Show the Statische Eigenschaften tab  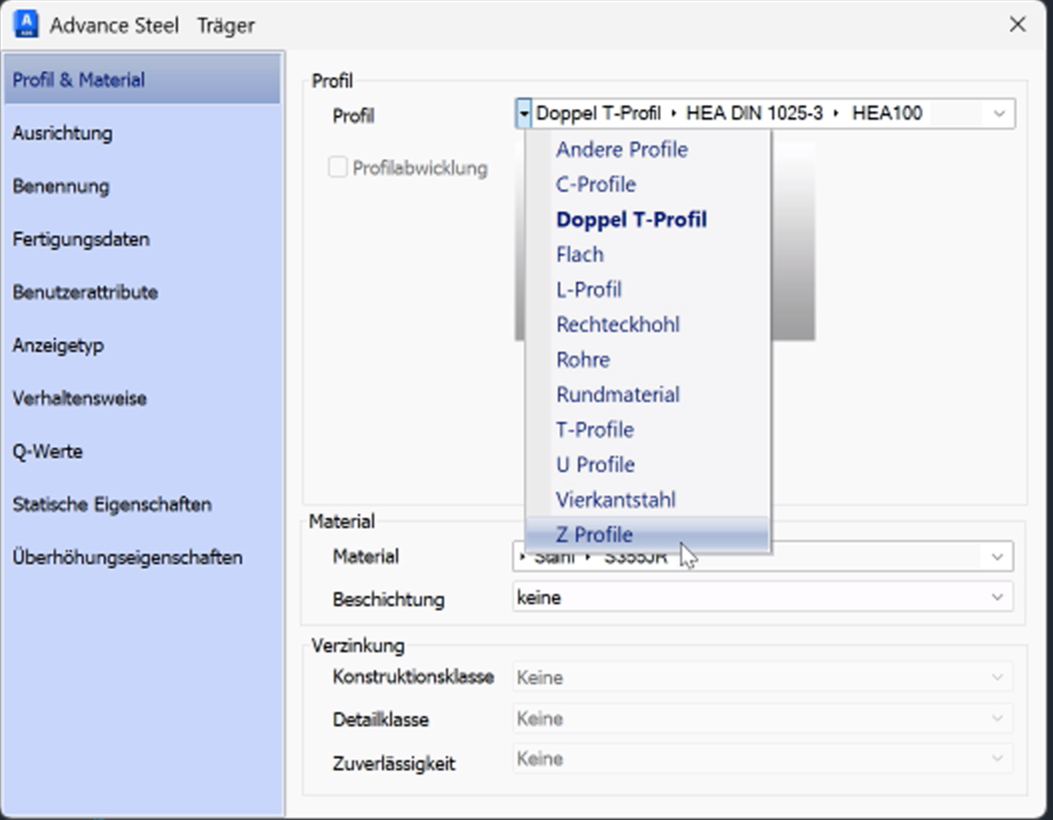142,504
